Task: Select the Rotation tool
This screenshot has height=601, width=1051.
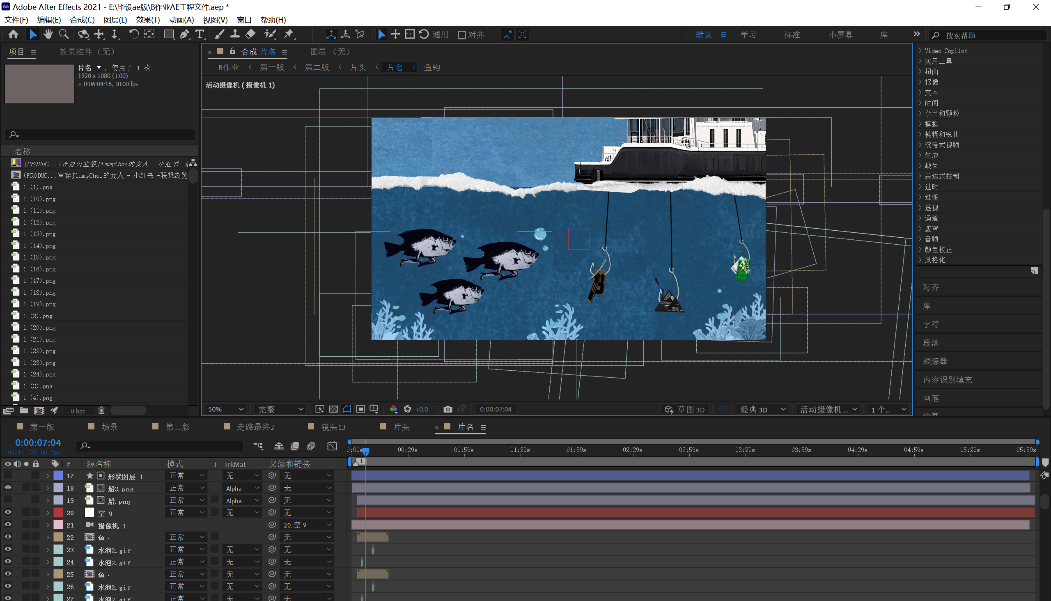Action: point(134,34)
